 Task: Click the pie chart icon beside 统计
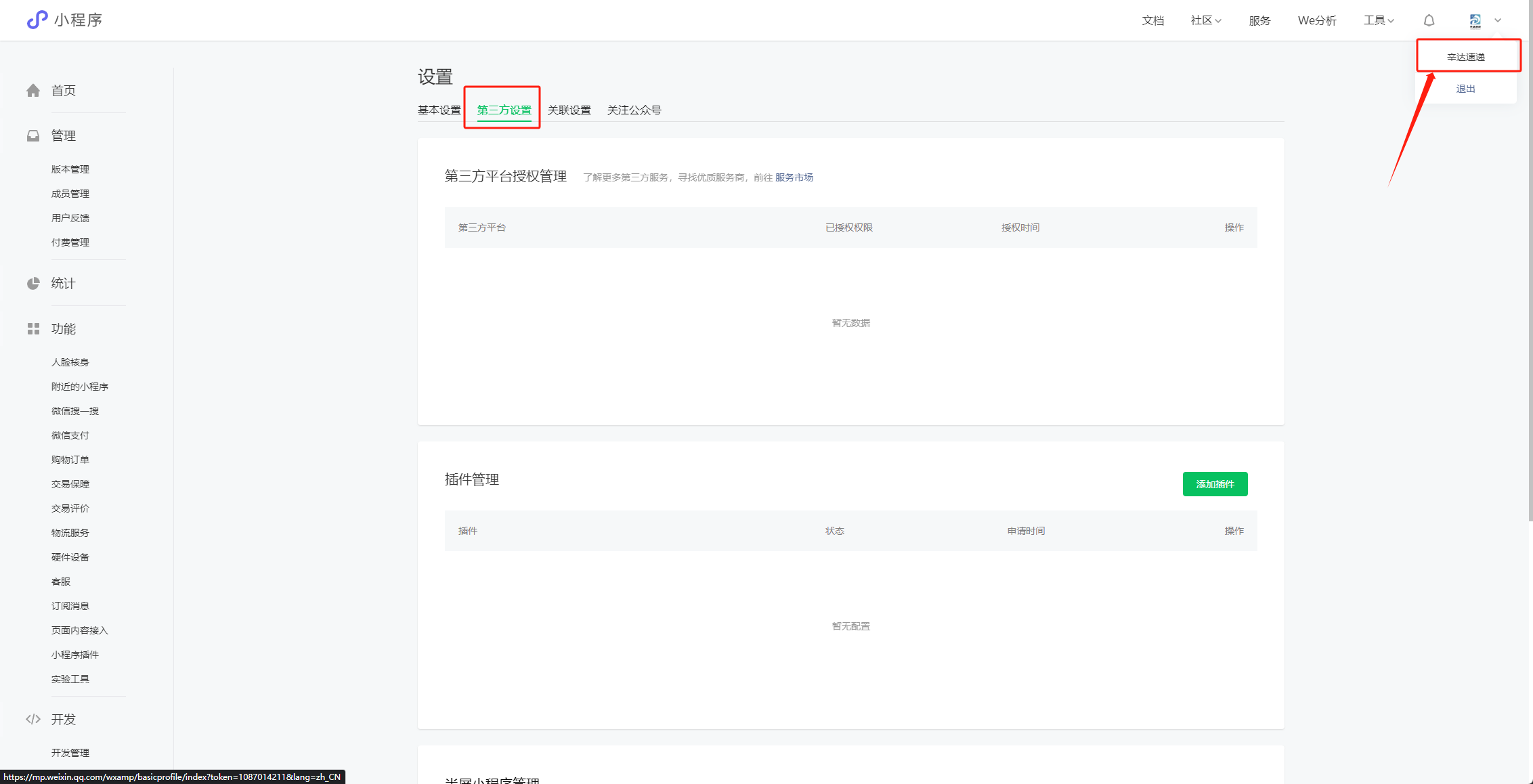(x=33, y=284)
